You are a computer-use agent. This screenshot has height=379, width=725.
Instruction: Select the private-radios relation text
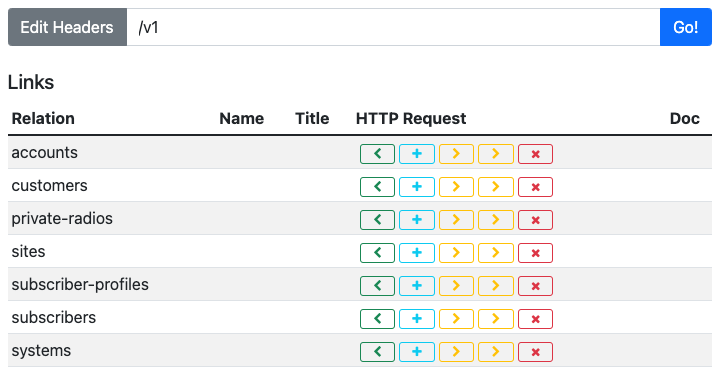[x=62, y=219]
